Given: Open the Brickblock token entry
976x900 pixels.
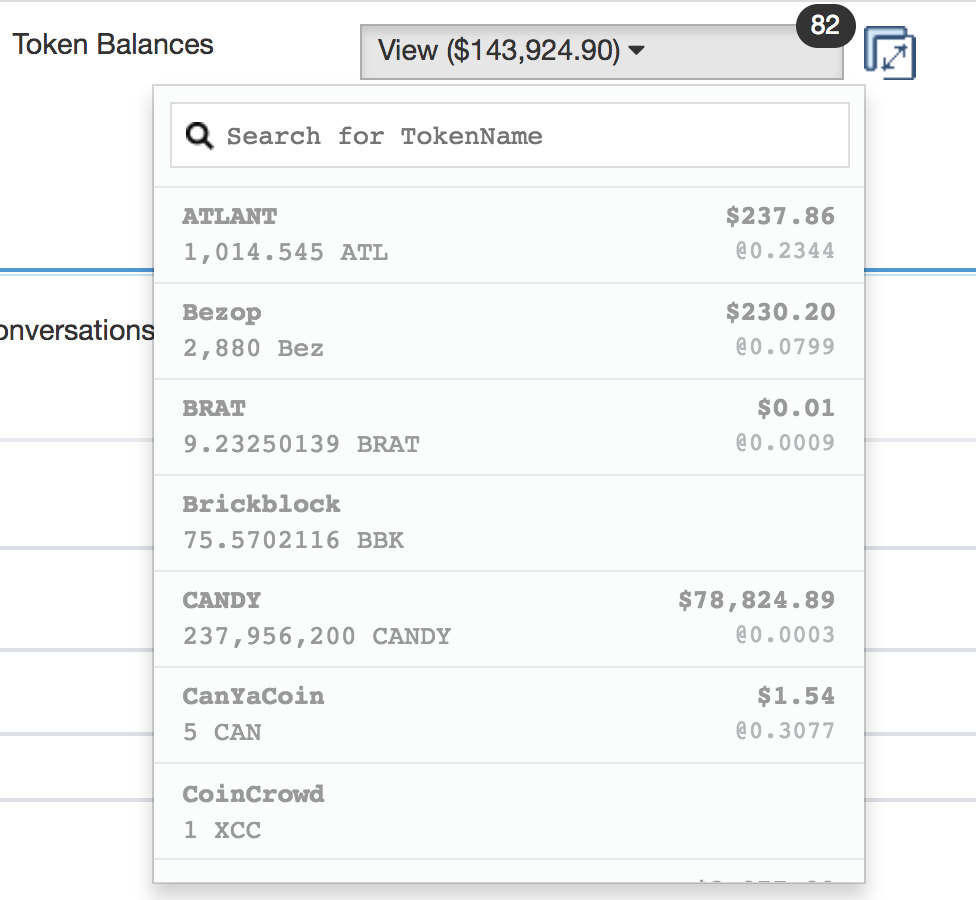Looking at the screenshot, I should tap(508, 522).
